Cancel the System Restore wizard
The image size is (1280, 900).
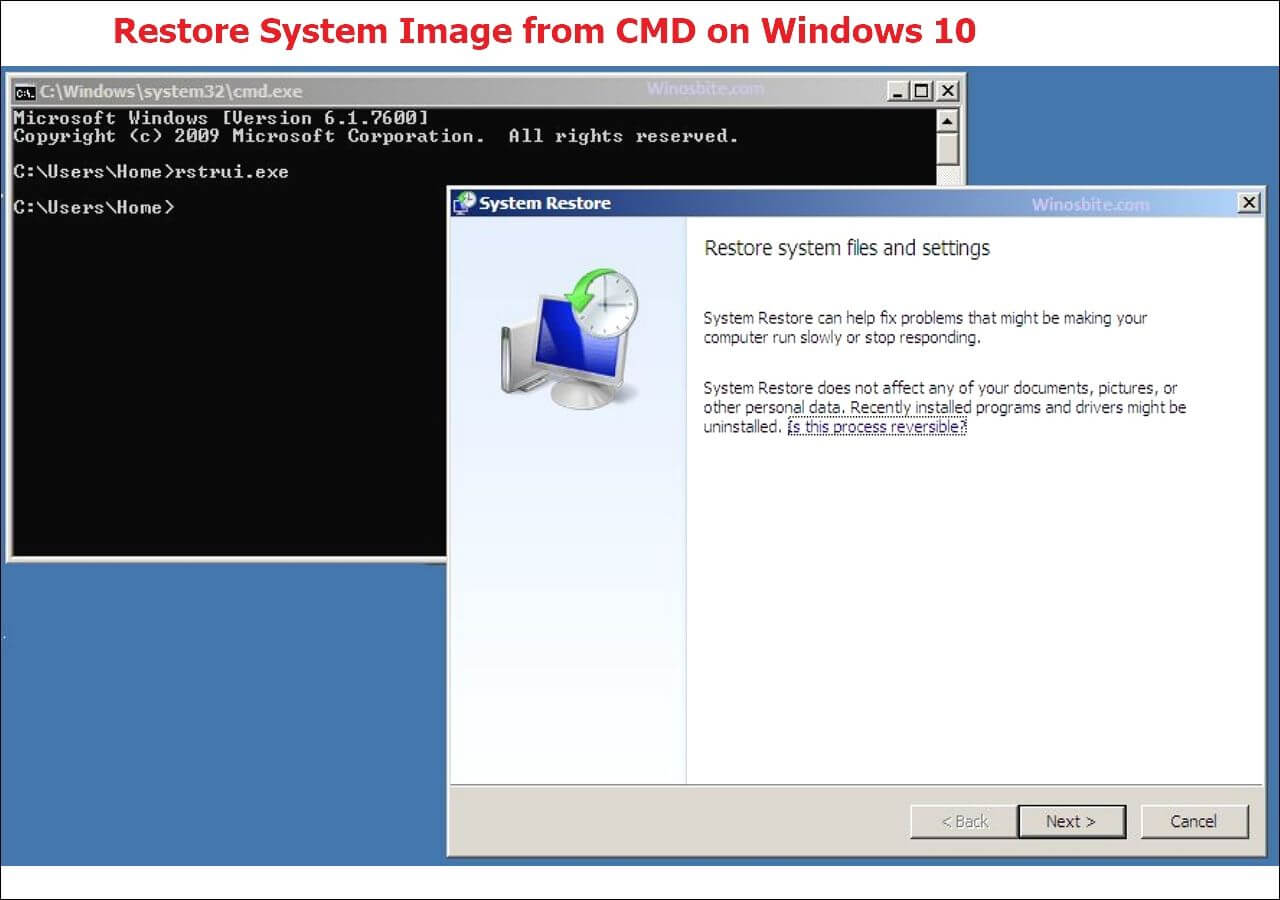(x=1194, y=821)
